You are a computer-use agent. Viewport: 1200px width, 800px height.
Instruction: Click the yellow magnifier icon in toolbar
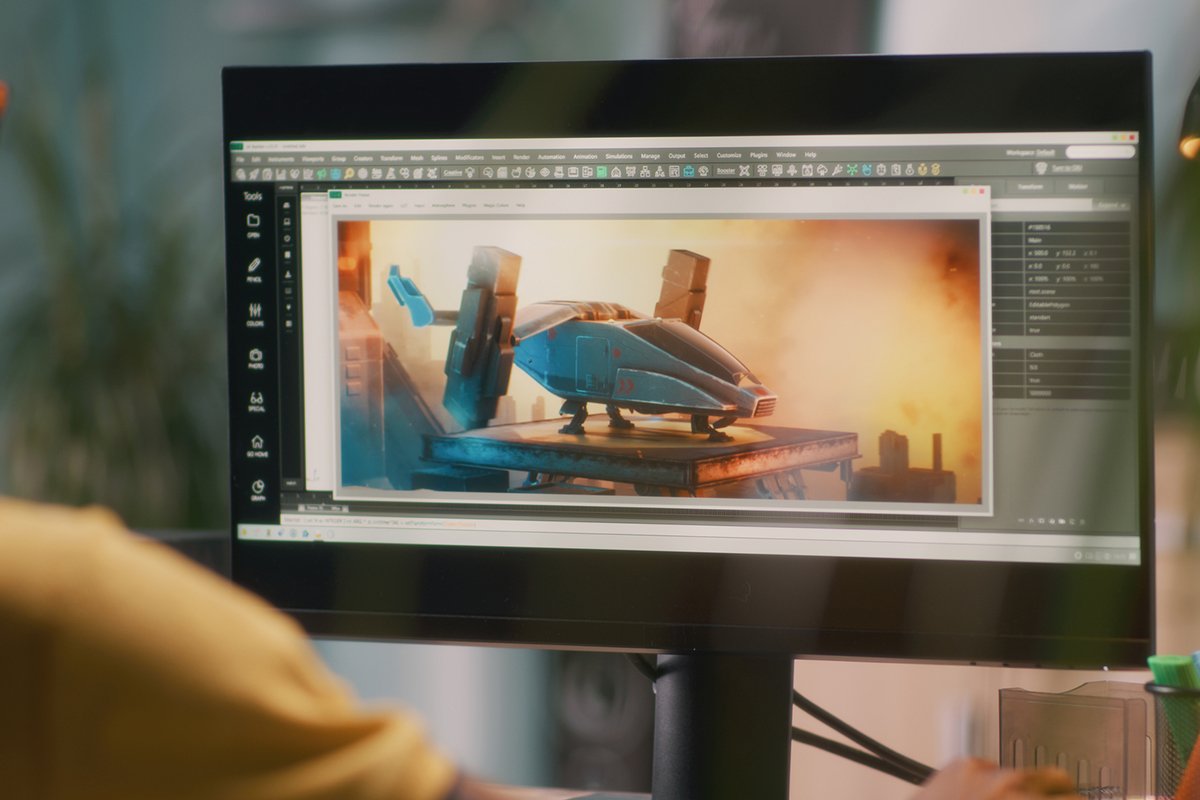pos(350,173)
